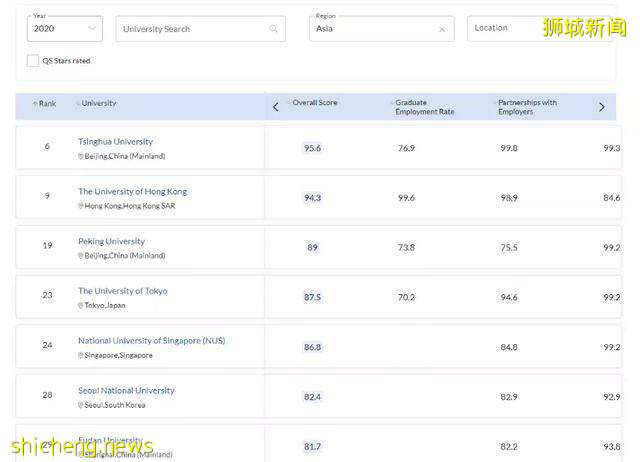
Task: Click the location pin icon under Tsinghua University
Action: tap(81, 157)
